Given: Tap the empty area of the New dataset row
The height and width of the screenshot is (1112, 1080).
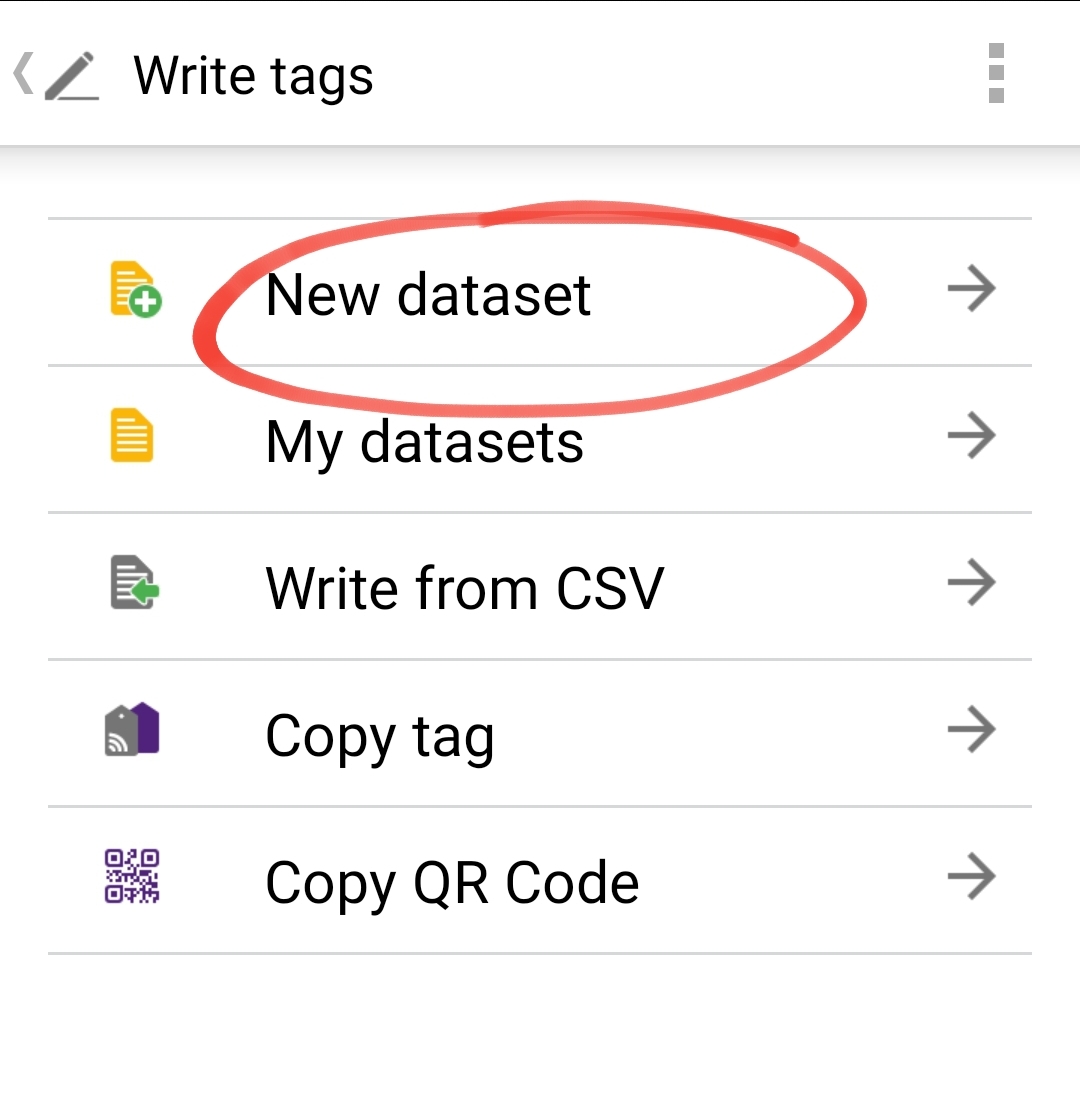Looking at the screenshot, I should pyautogui.click(x=766, y=292).
